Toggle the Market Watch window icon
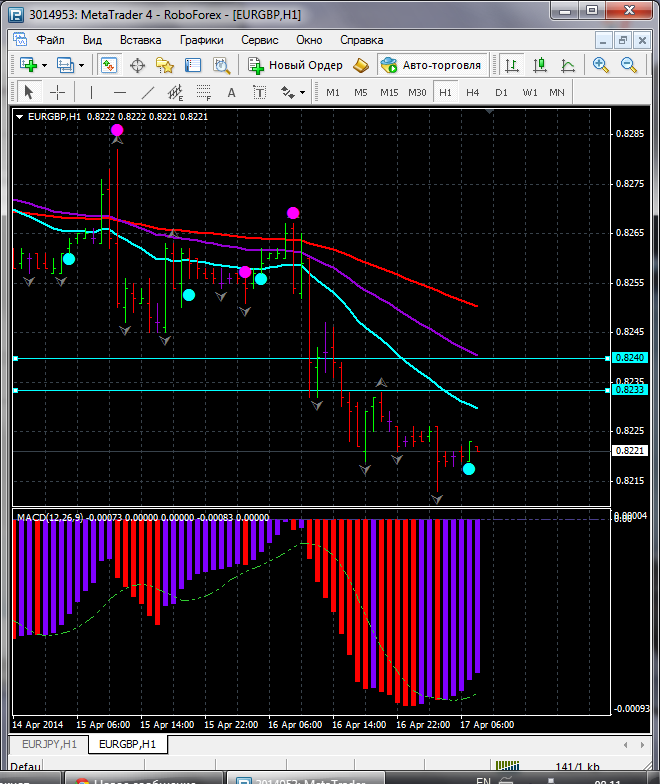The height and width of the screenshot is (784, 660). pos(108,65)
